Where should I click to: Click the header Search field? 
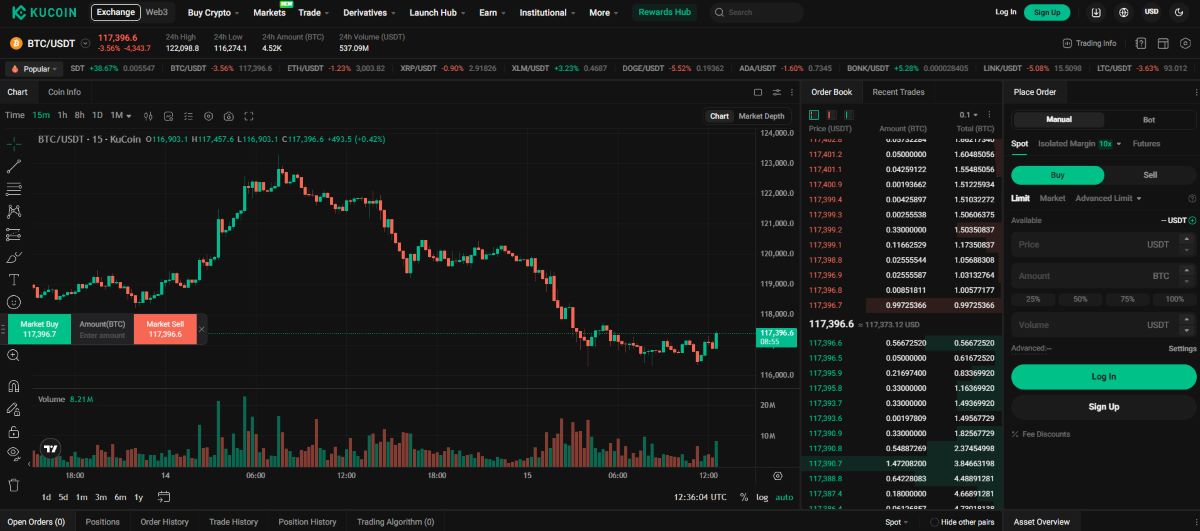pyautogui.click(x=756, y=13)
